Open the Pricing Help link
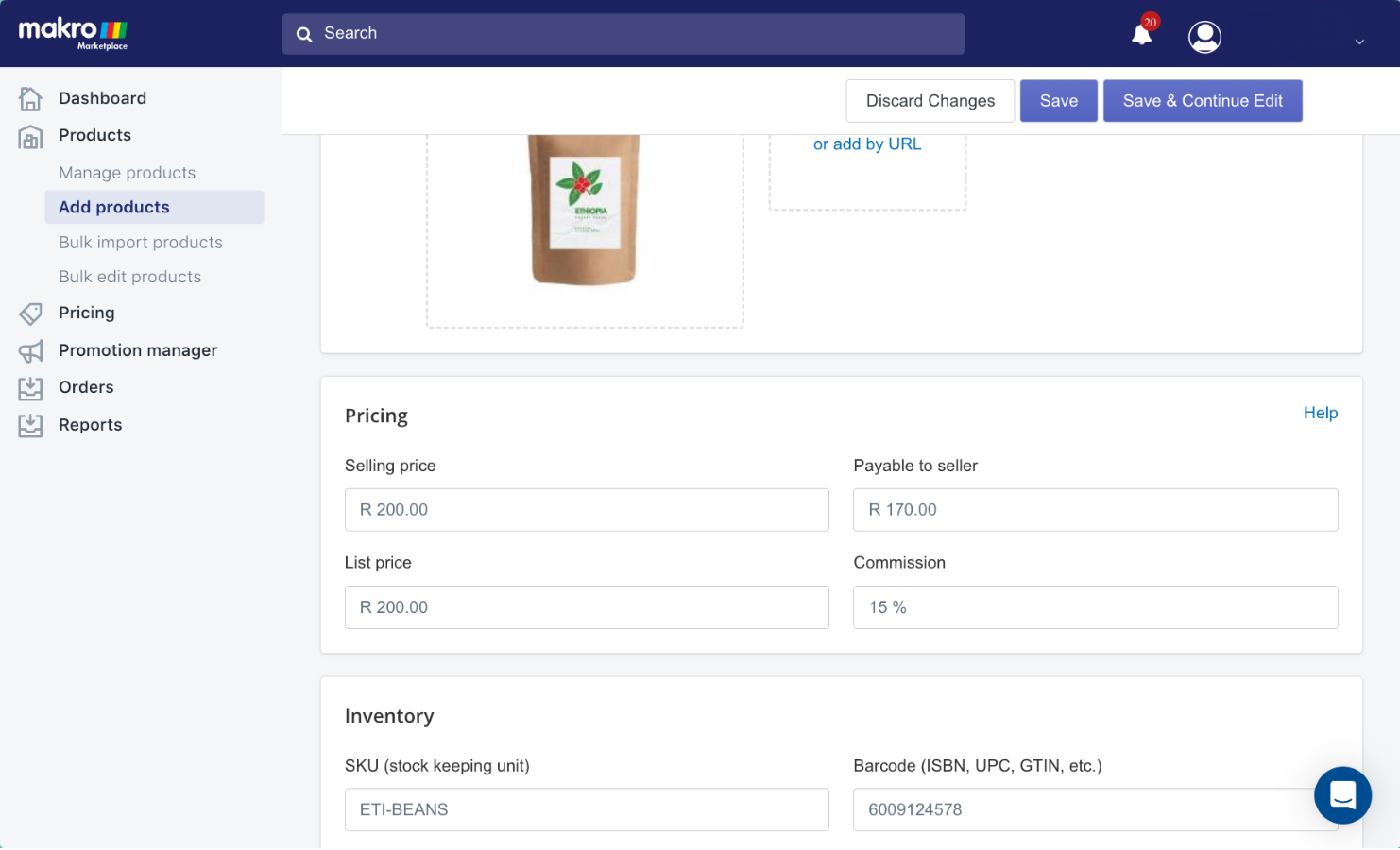 1320,413
